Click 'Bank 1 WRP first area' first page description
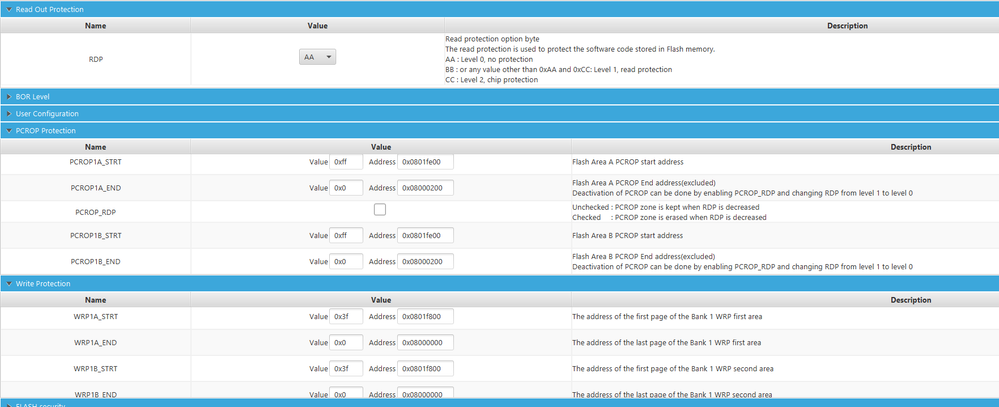This screenshot has width=999, height=407. [x=666, y=317]
